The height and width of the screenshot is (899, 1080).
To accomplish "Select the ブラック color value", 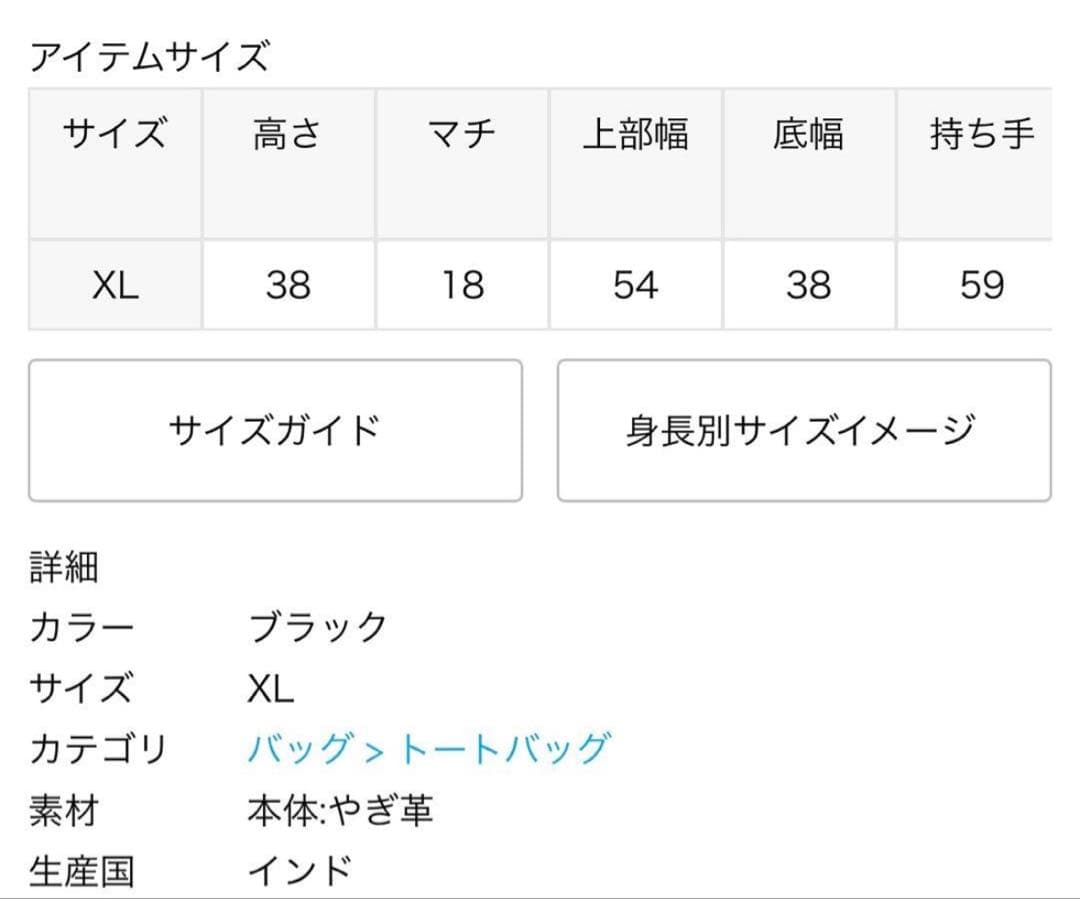I will pos(317,628).
